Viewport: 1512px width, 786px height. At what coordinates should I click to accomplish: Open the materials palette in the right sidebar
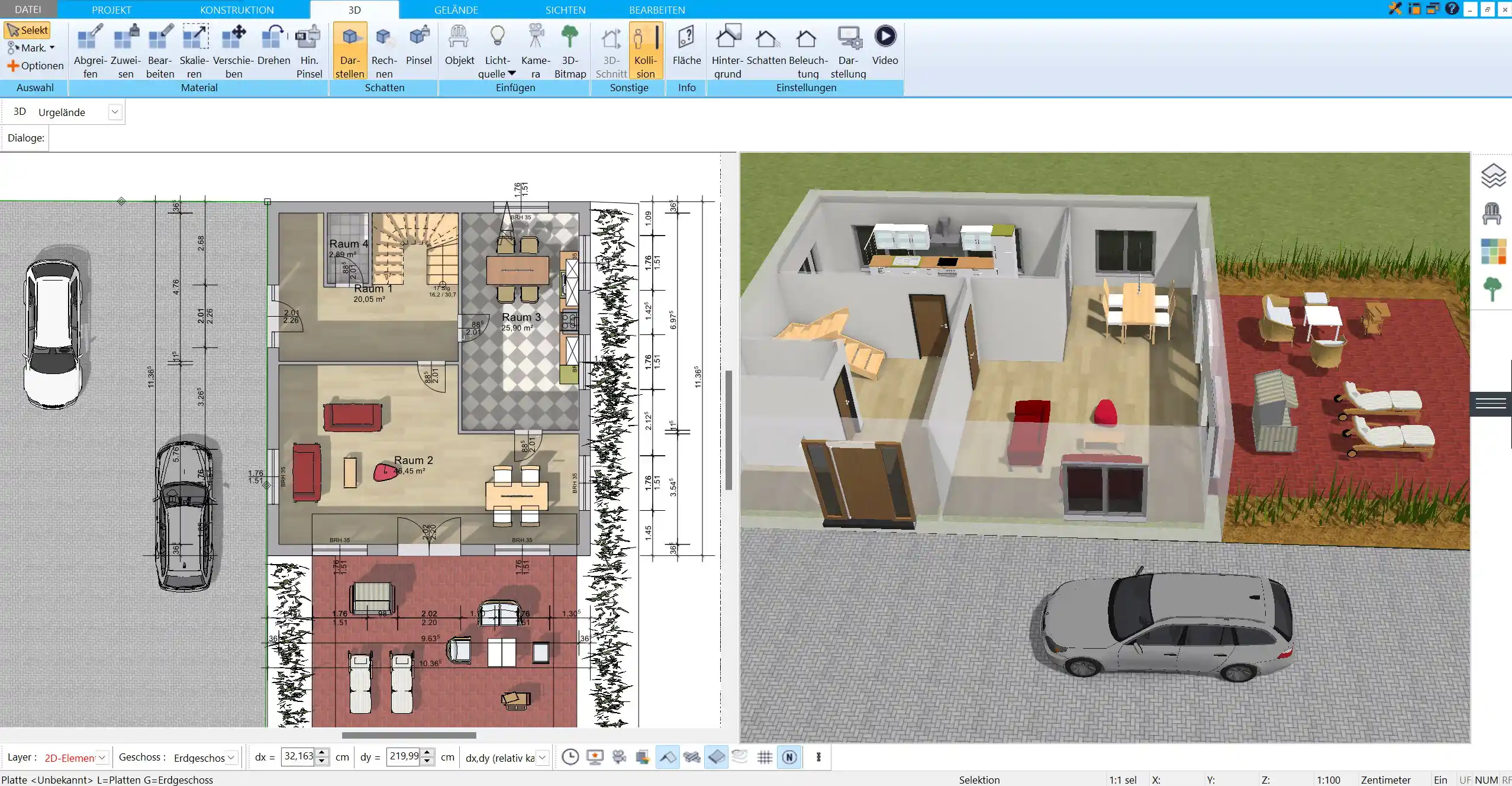[1492, 252]
